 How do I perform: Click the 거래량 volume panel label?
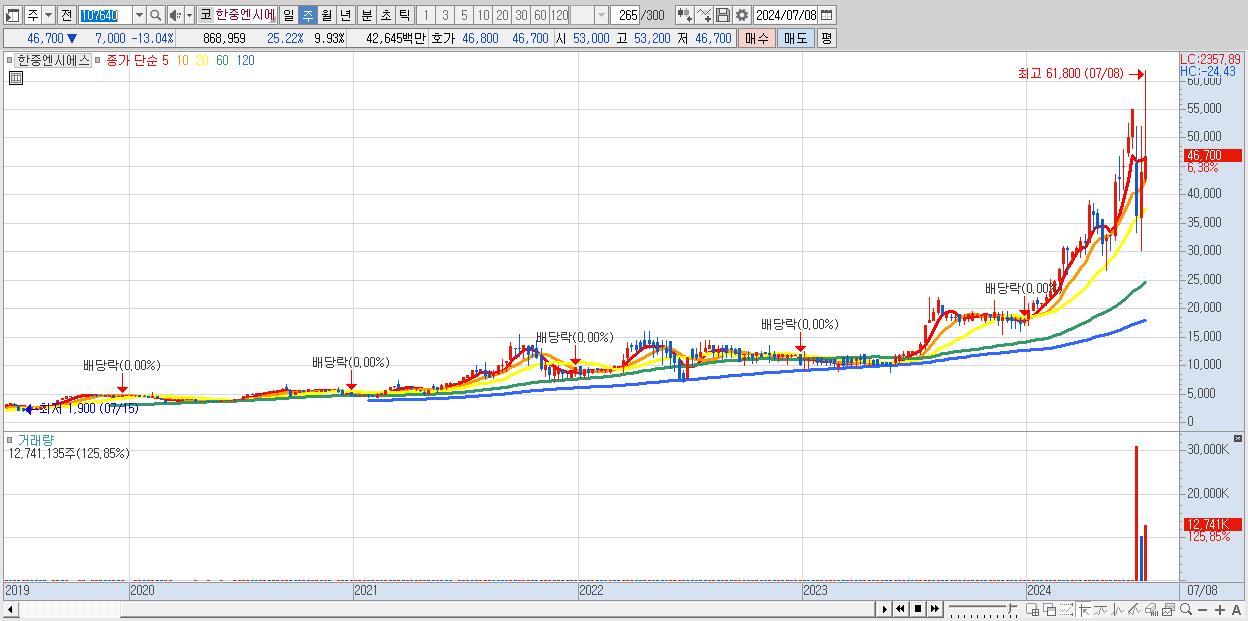(x=35, y=440)
